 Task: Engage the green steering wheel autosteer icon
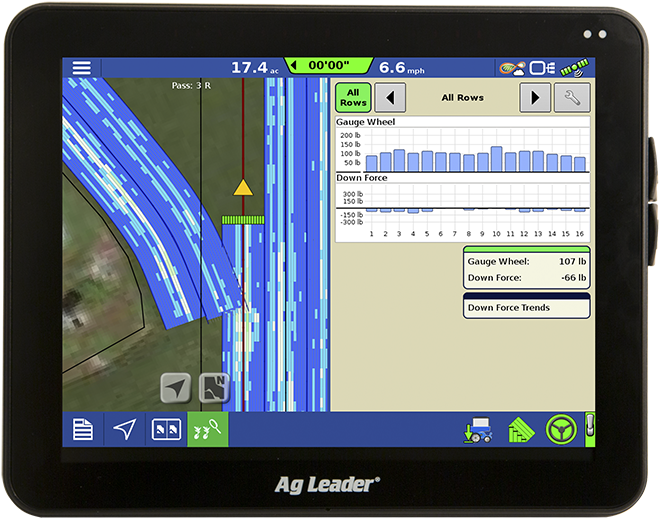(561, 430)
